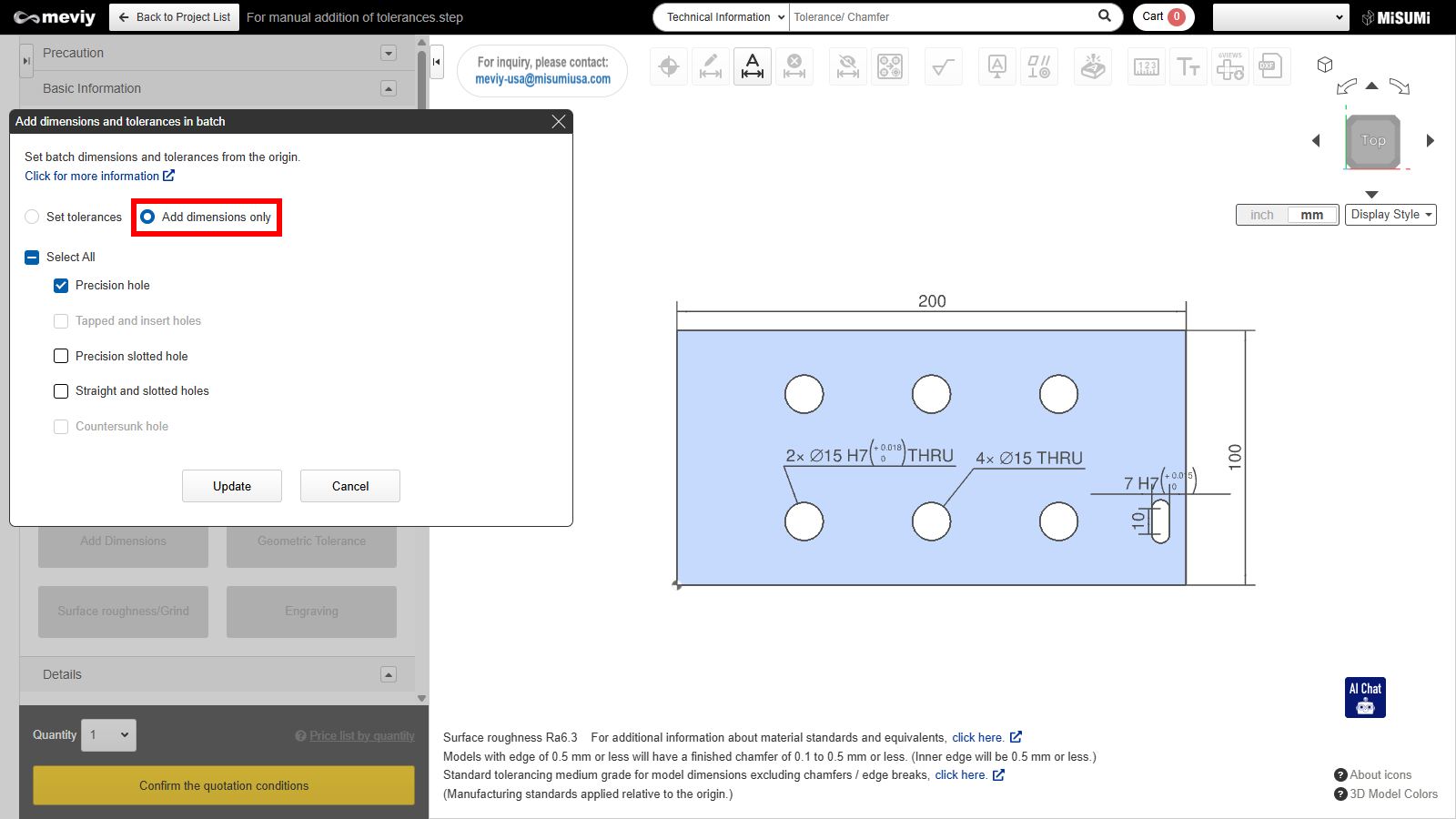1456x819 pixels.
Task: Open the AI Chat assistant
Action: [x=1365, y=697]
